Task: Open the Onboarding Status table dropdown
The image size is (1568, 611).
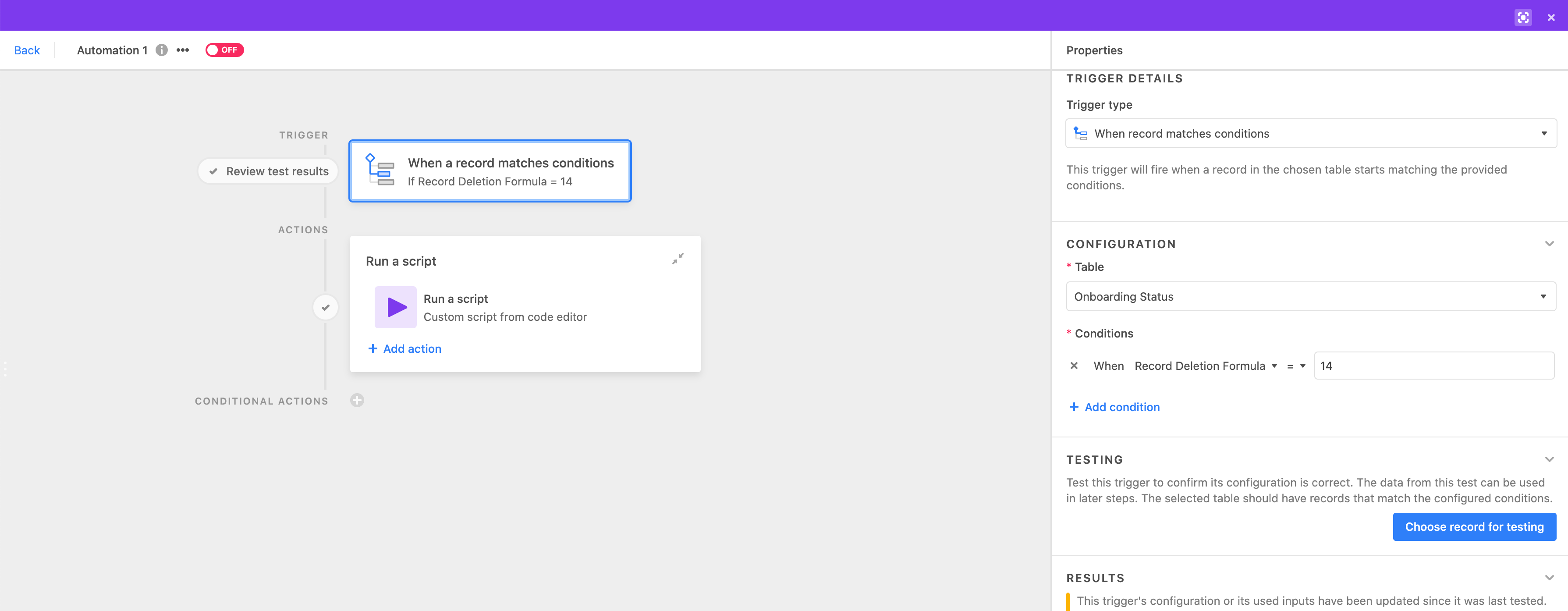Action: coord(1311,296)
